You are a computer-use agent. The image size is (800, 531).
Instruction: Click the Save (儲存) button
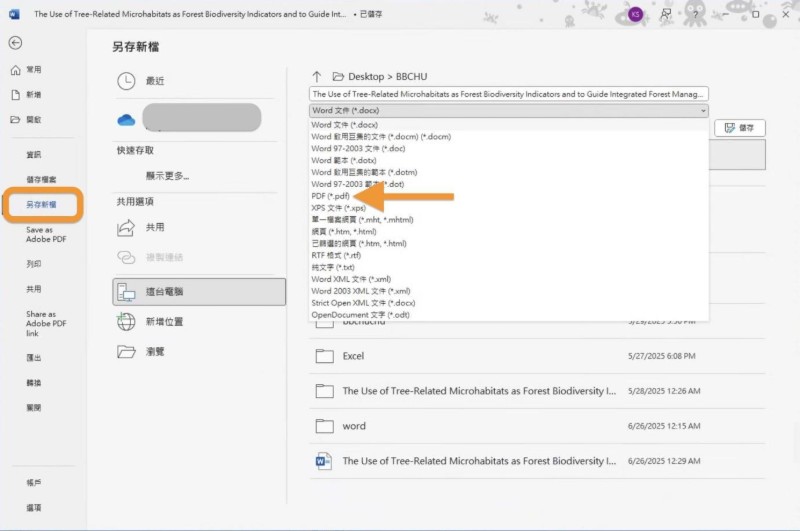coord(740,128)
